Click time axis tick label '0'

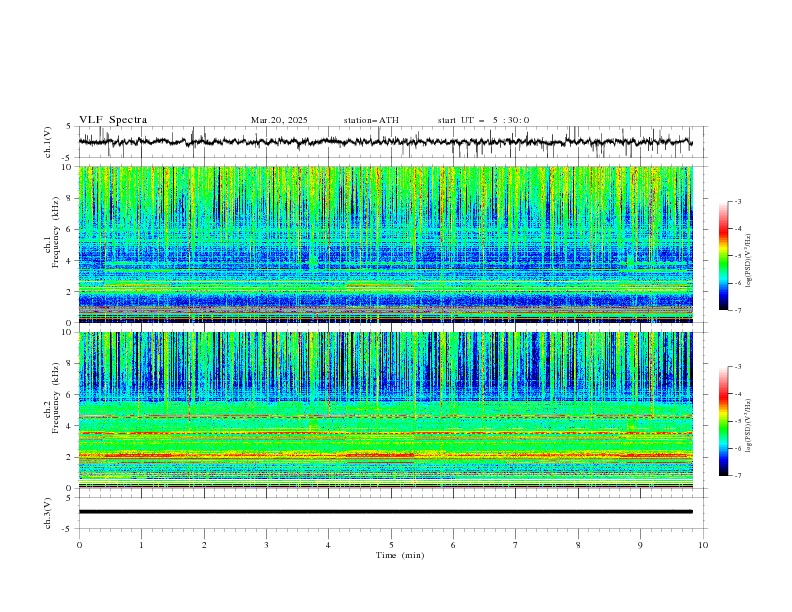coord(79,545)
